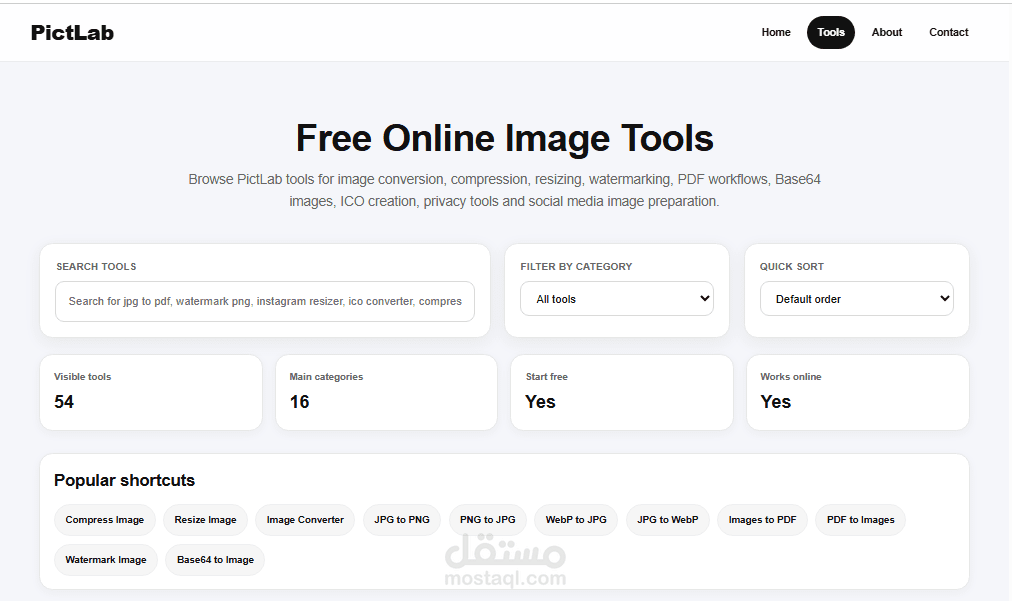Focus the Search Tools input field
This screenshot has width=1012, height=601.
point(265,301)
